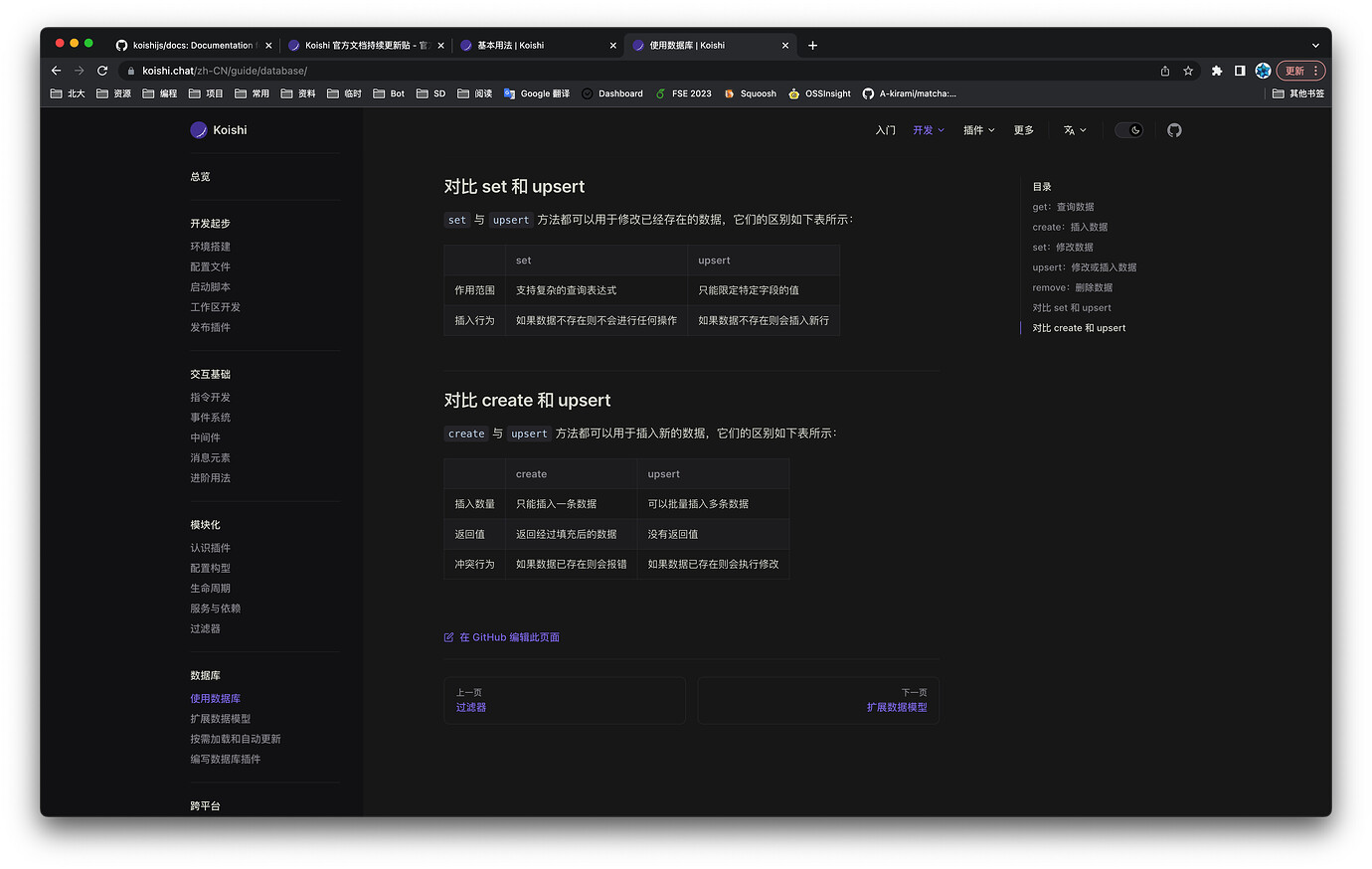Open the Koishi GitHub repository icon

[1174, 129]
